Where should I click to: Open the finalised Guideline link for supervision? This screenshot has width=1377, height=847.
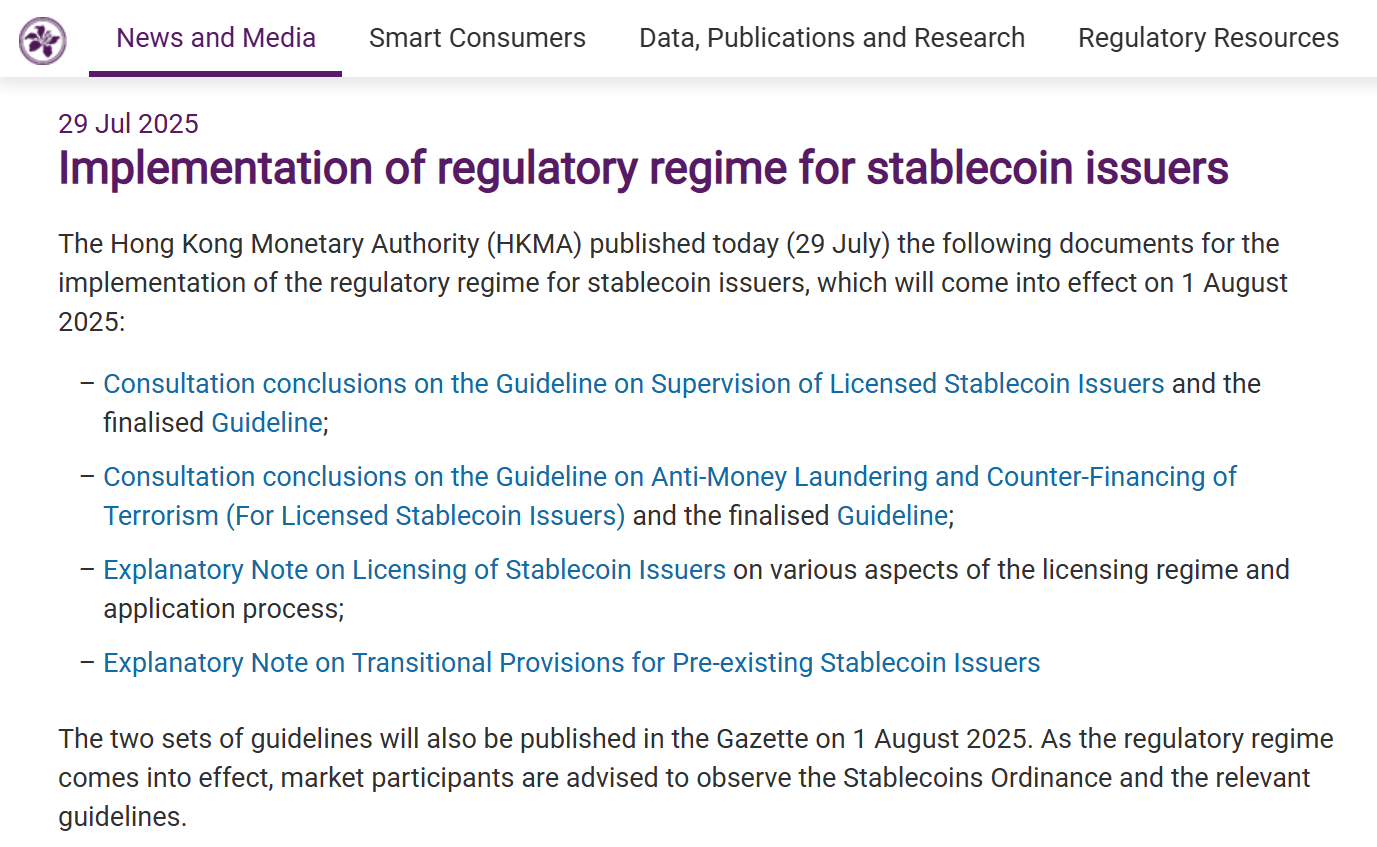[266, 423]
